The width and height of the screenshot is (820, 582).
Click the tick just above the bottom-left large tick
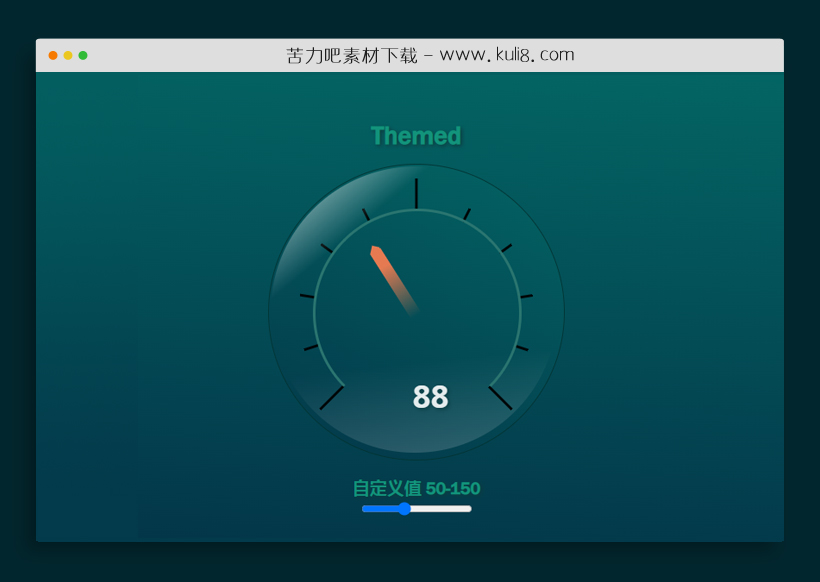[x=310, y=347]
